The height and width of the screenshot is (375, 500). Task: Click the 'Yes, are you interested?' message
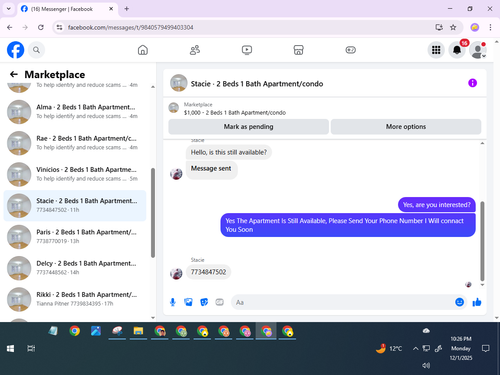click(437, 205)
